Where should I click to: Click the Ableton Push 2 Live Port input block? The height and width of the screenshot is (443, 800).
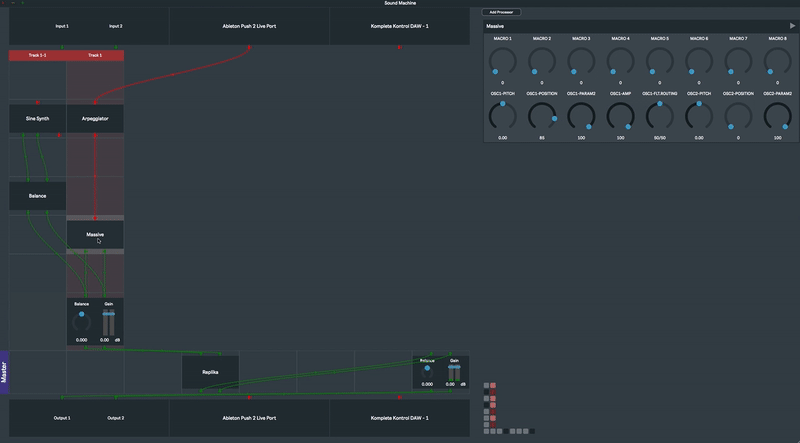pos(249,26)
